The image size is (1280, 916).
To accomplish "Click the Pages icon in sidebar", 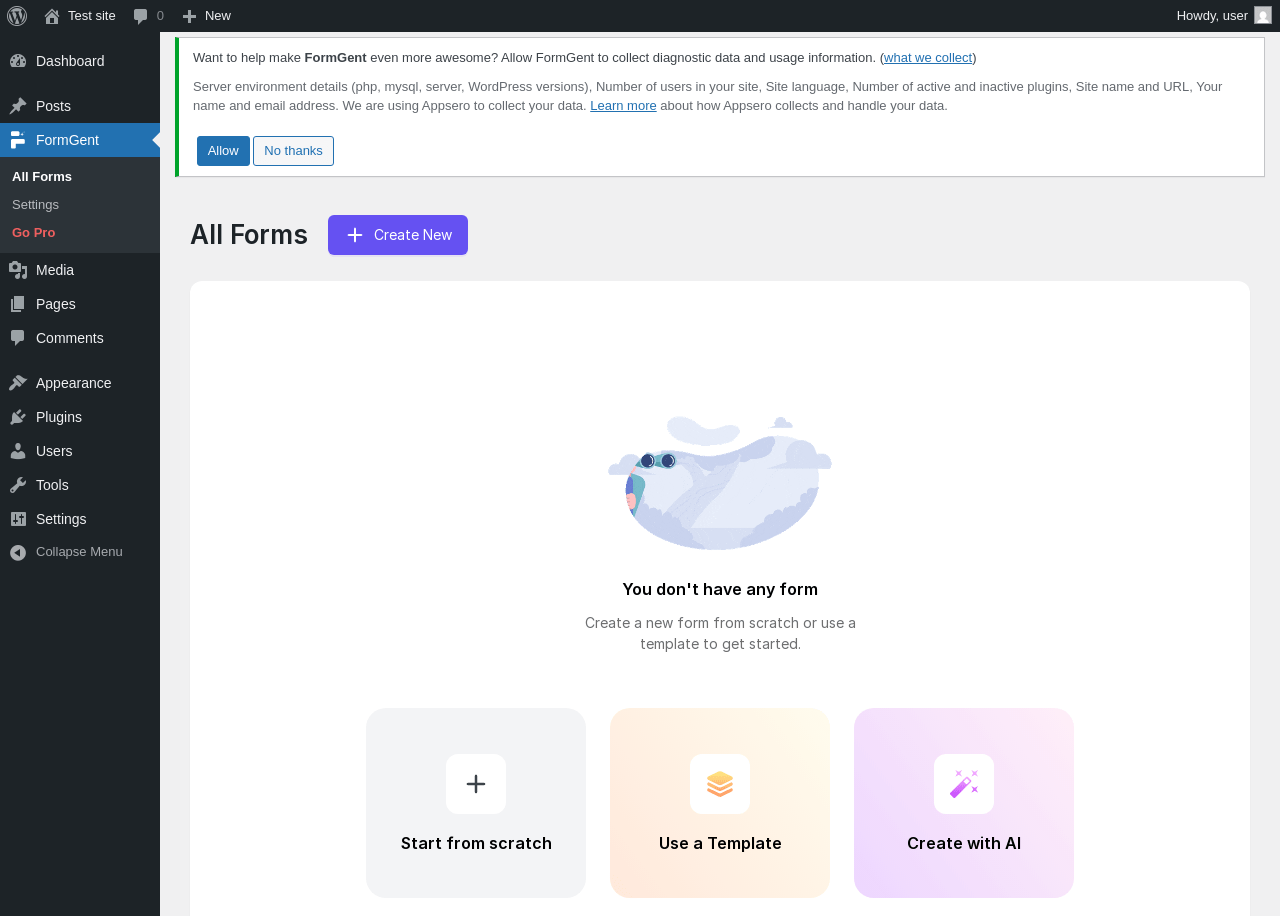I will [18, 304].
